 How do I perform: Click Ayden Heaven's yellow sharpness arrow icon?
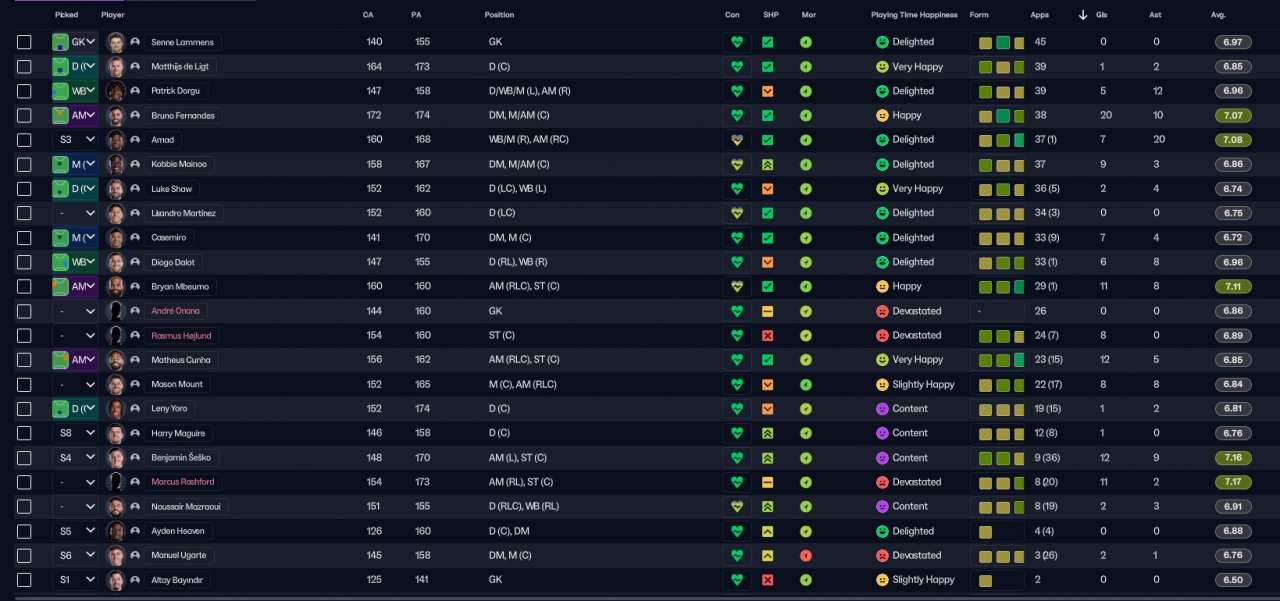(x=767, y=531)
